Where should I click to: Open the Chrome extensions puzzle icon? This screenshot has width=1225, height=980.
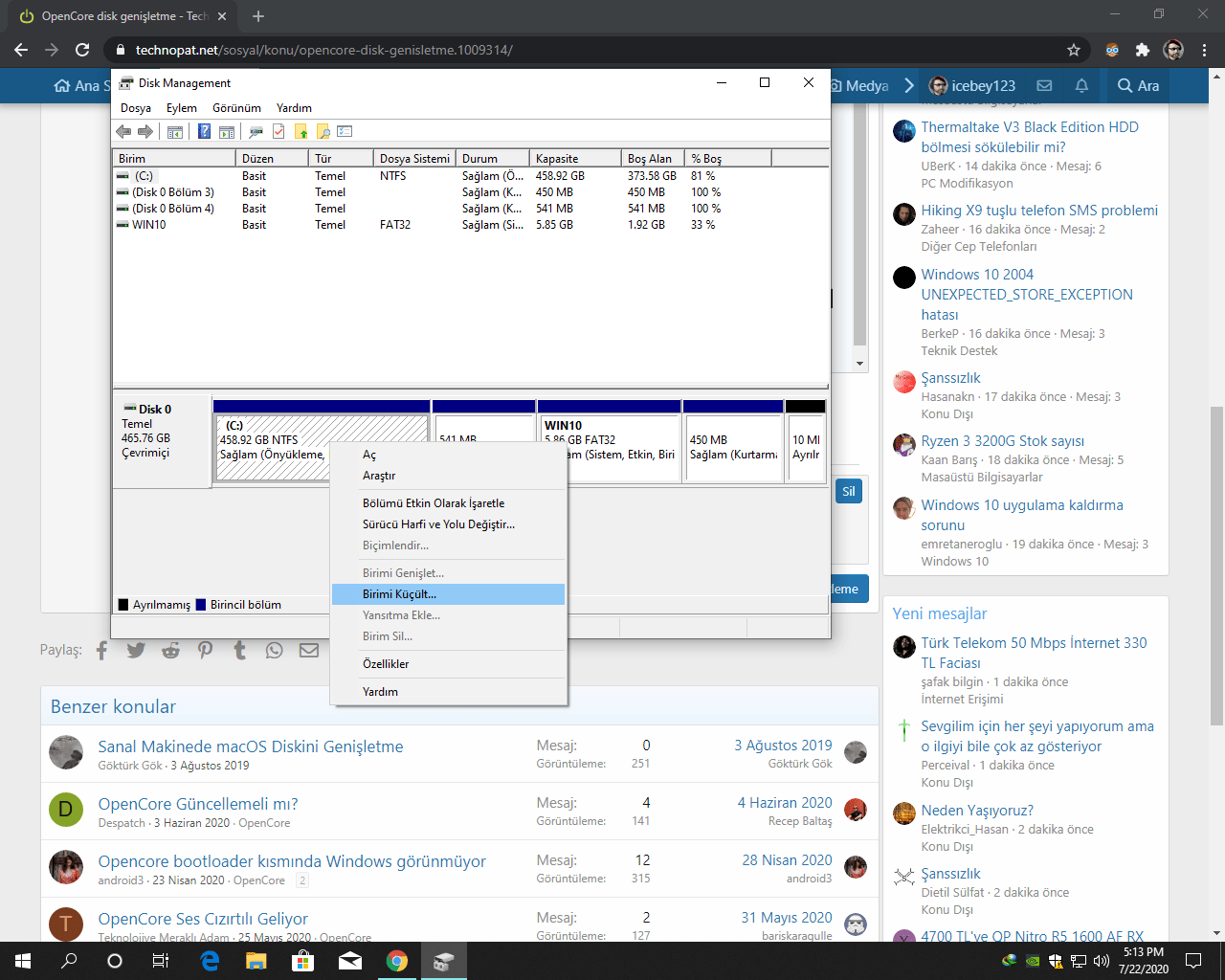click(x=1142, y=50)
